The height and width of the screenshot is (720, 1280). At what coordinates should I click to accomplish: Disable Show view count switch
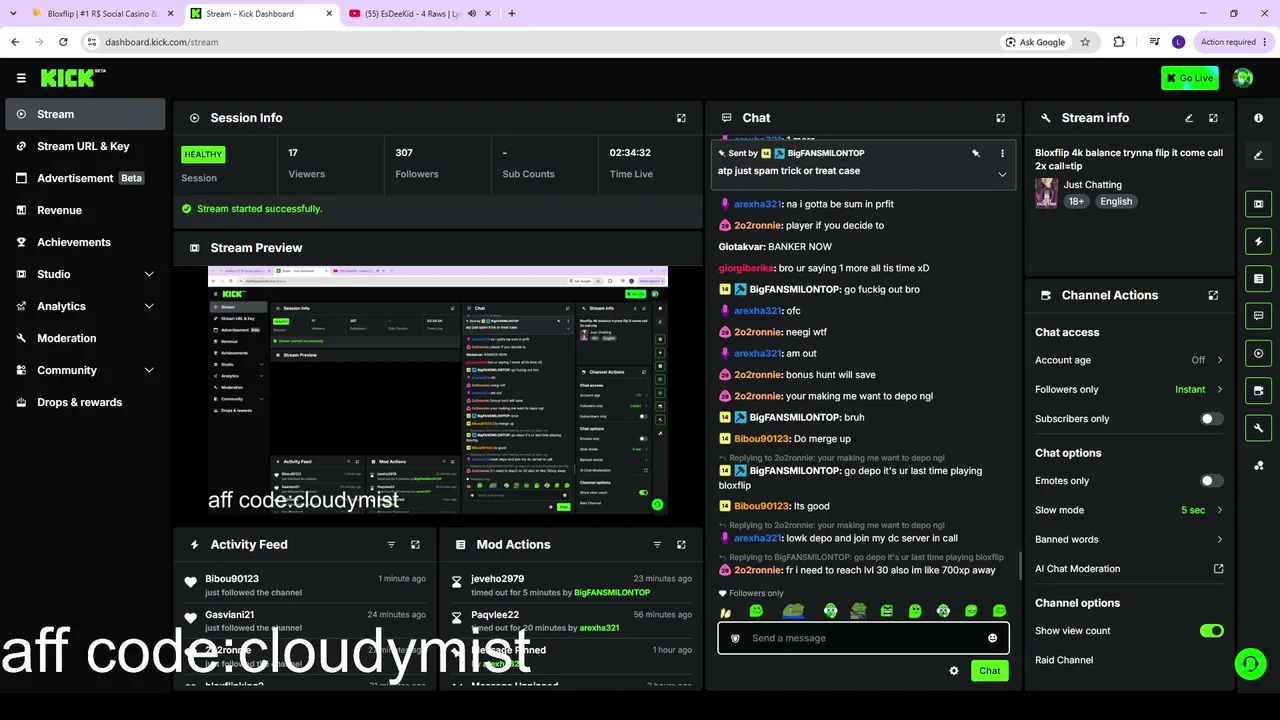point(1211,631)
